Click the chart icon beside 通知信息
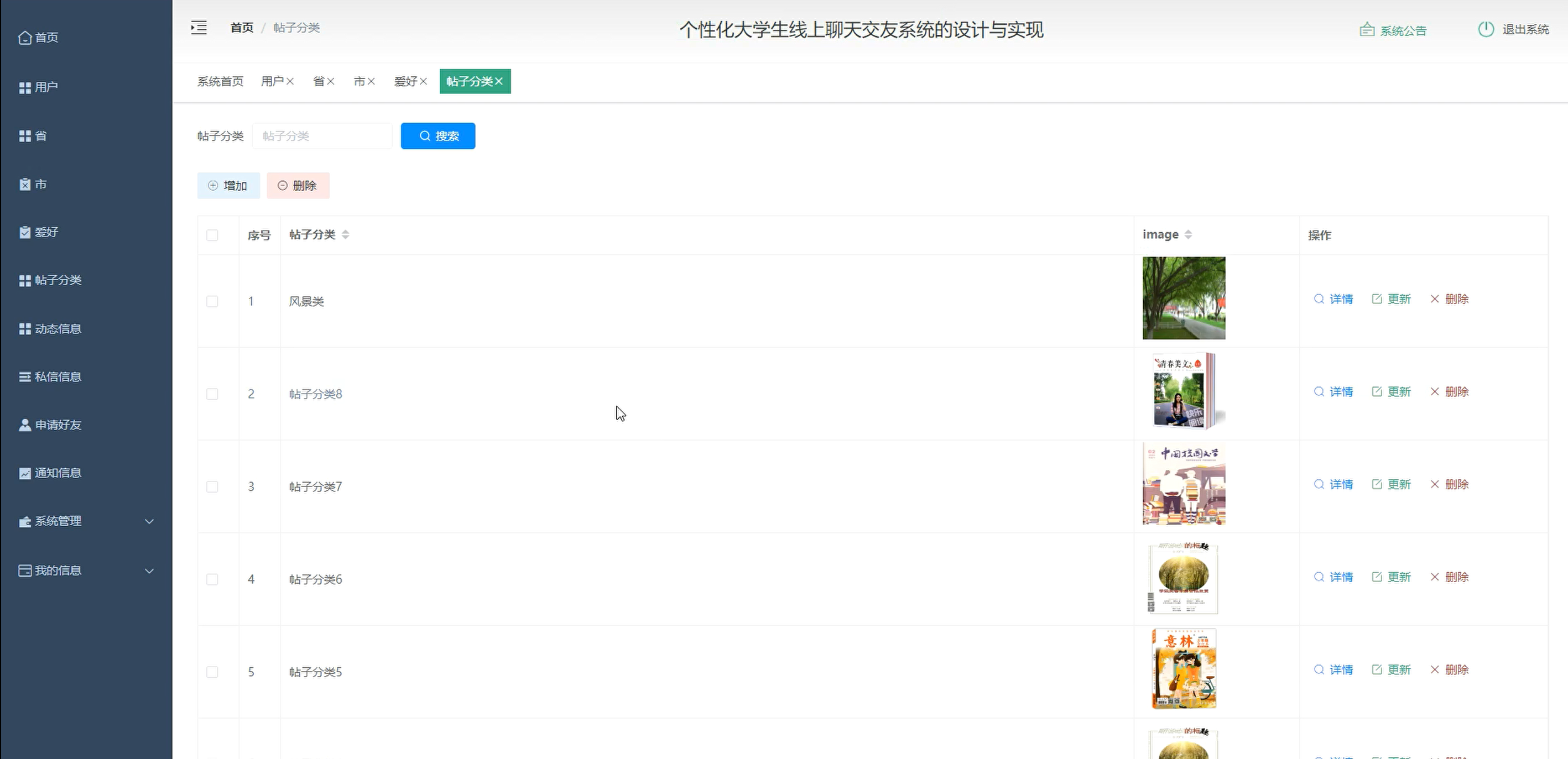The height and width of the screenshot is (759, 1568). click(25, 473)
